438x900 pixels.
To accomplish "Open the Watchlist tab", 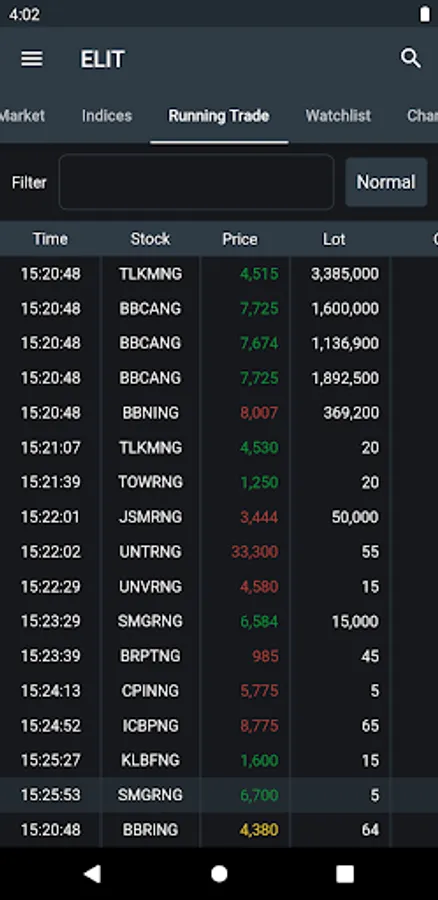I will pos(338,115).
